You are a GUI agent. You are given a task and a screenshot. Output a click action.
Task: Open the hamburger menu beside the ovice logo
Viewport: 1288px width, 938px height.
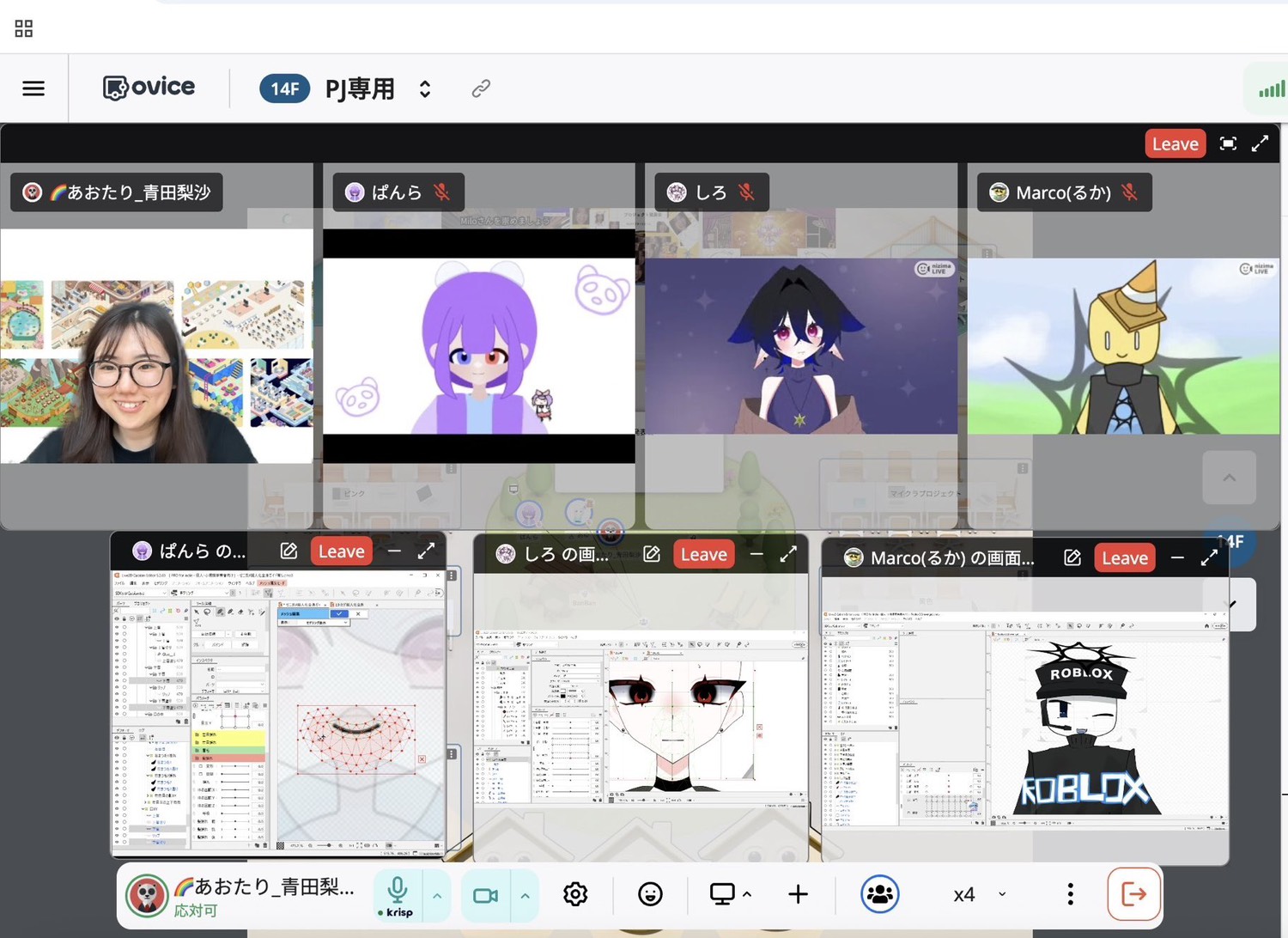click(33, 88)
